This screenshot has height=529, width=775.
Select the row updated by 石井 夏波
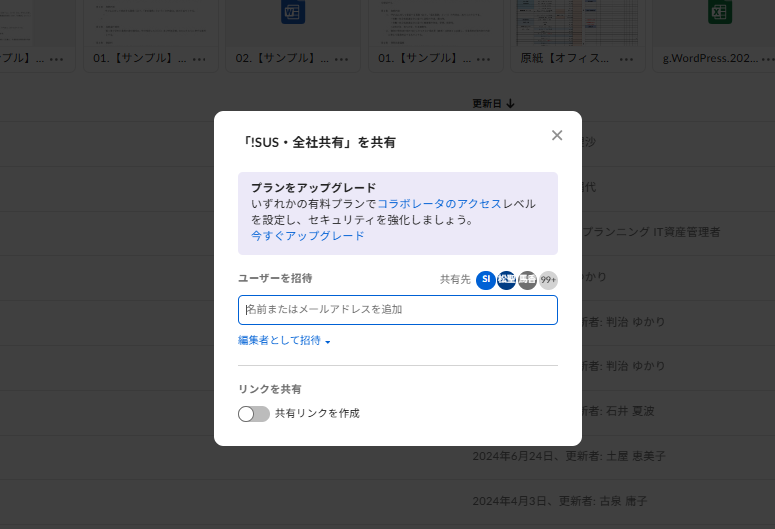pyautogui.click(x=620, y=411)
